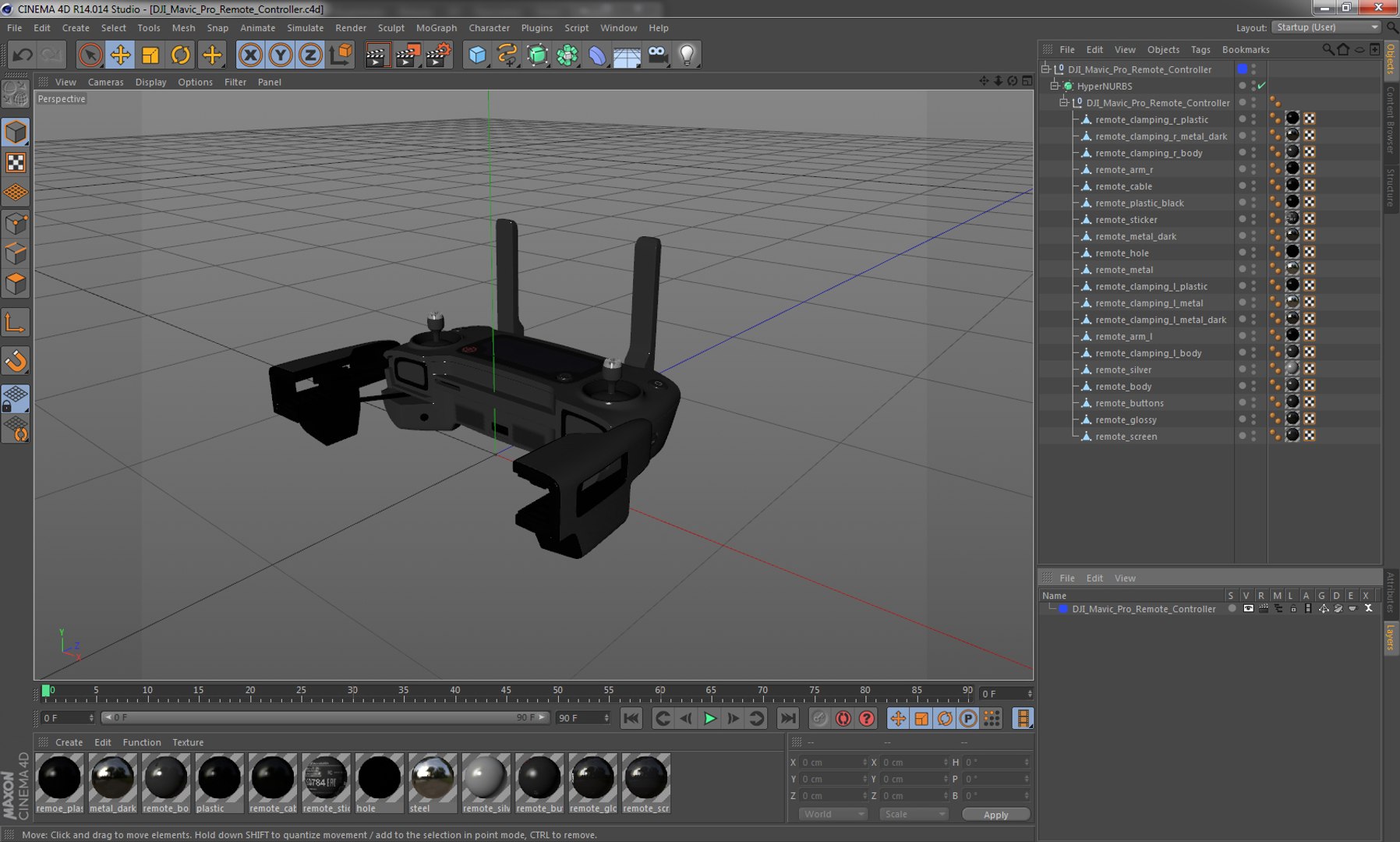
Task: Click the Enable Axis tool icon
Action: (x=16, y=323)
